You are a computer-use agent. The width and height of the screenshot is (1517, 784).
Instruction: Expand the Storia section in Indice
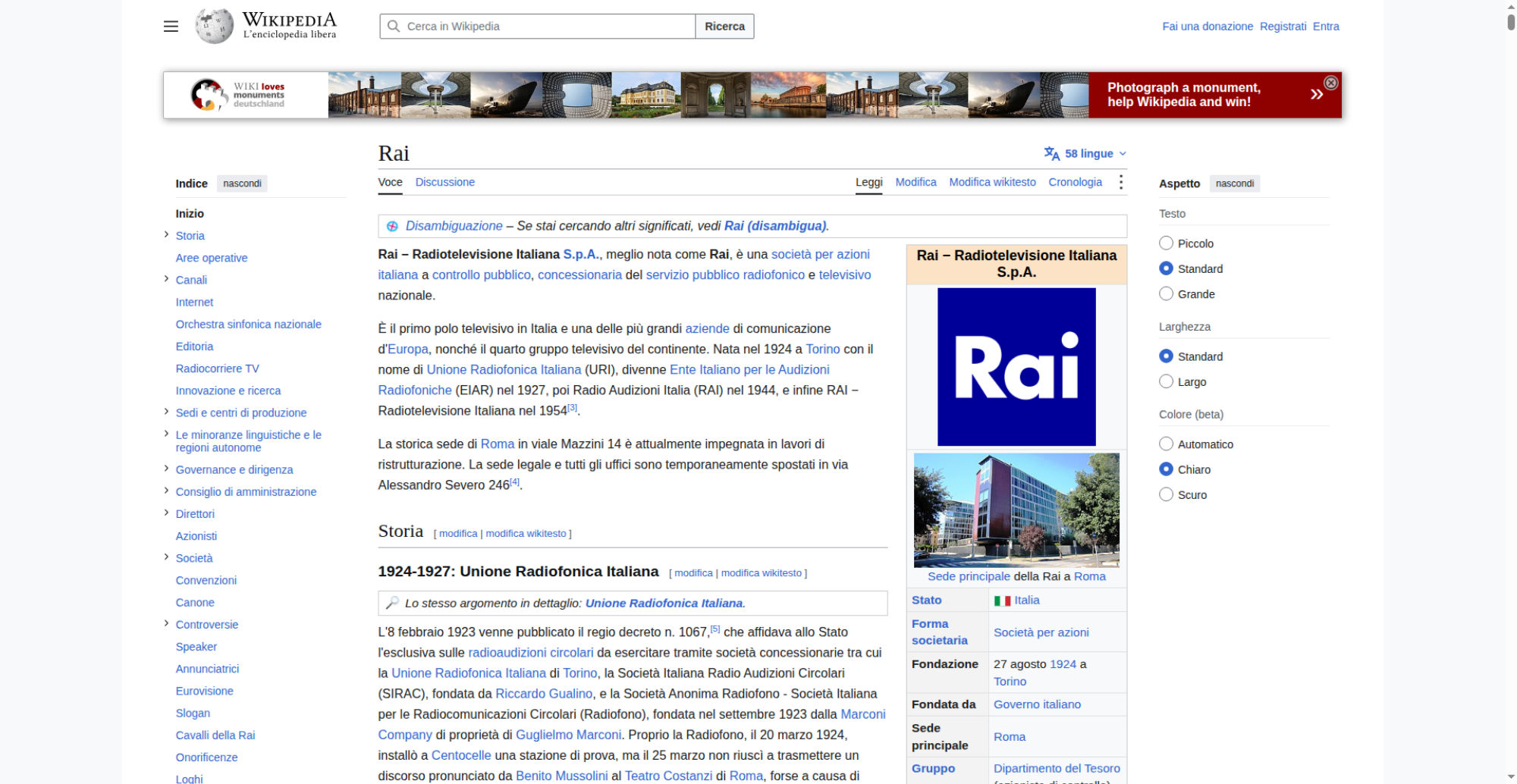[166, 235]
